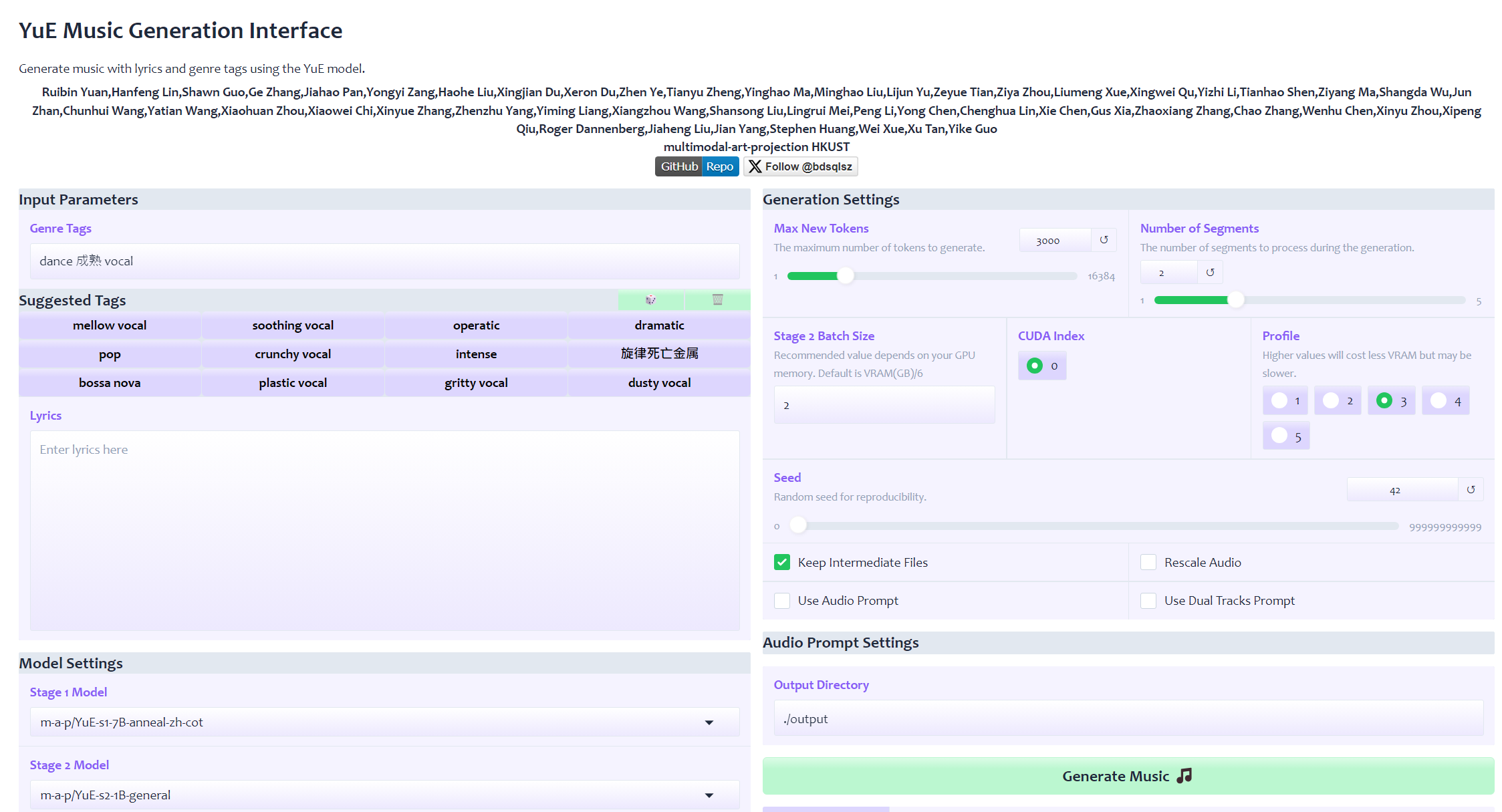Add 'intense' suggested tag
The width and height of the screenshot is (1502, 812).
click(x=476, y=354)
